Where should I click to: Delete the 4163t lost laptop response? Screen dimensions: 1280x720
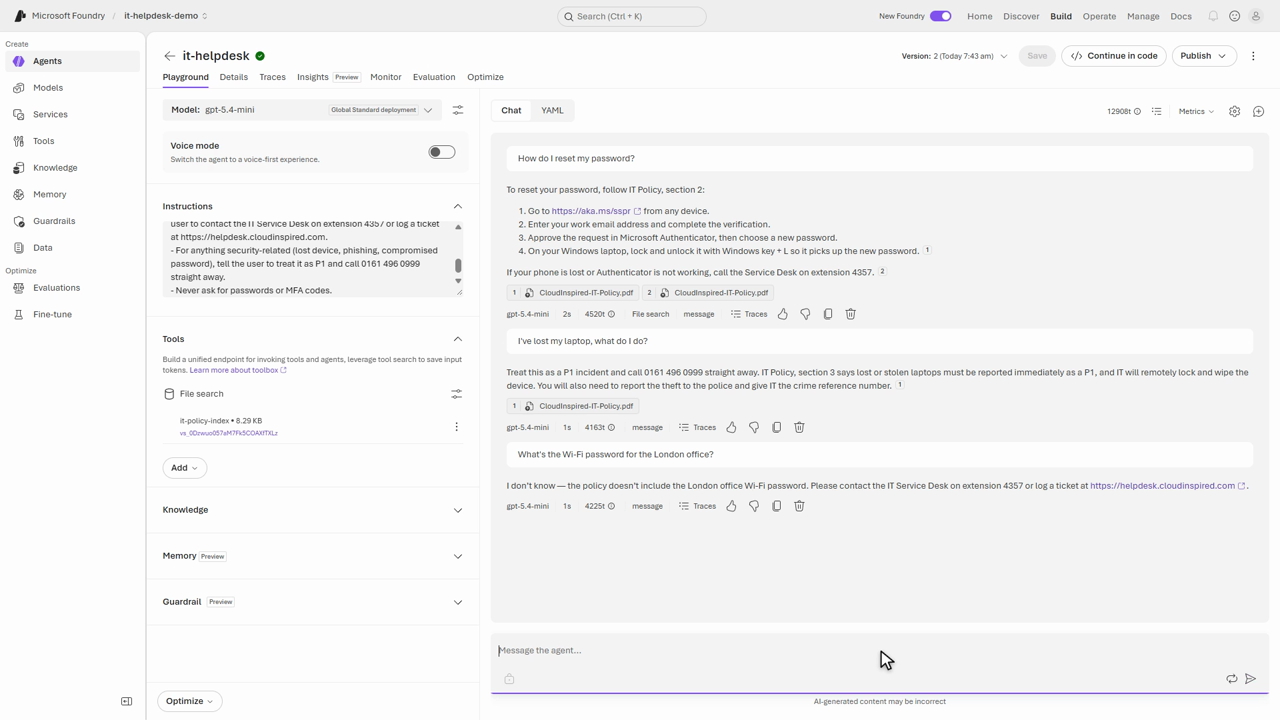point(799,427)
